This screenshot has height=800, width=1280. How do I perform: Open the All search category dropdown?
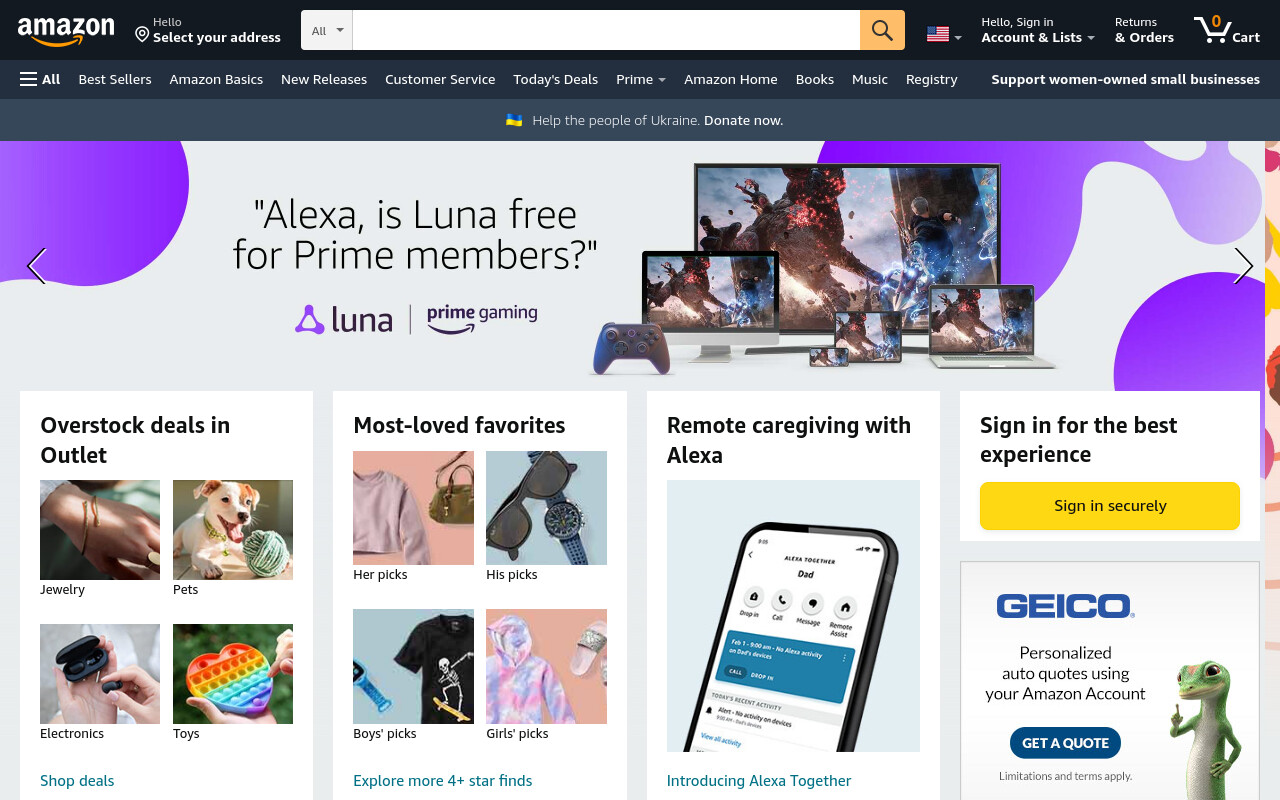click(x=327, y=30)
